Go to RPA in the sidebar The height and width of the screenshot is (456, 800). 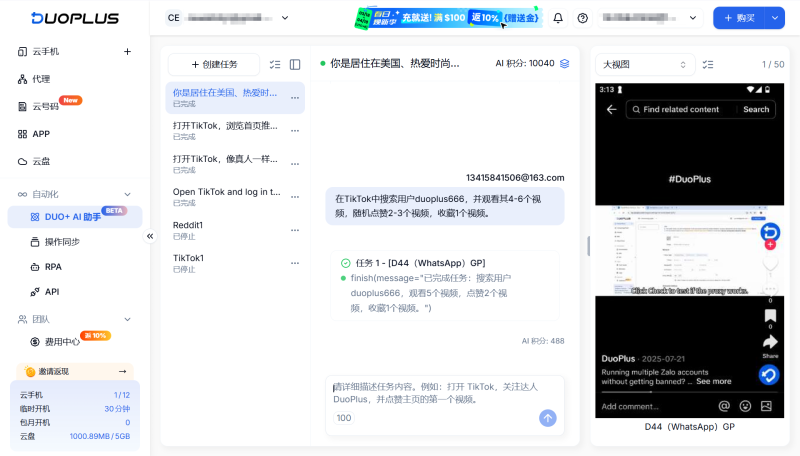pyautogui.click(x=53, y=266)
